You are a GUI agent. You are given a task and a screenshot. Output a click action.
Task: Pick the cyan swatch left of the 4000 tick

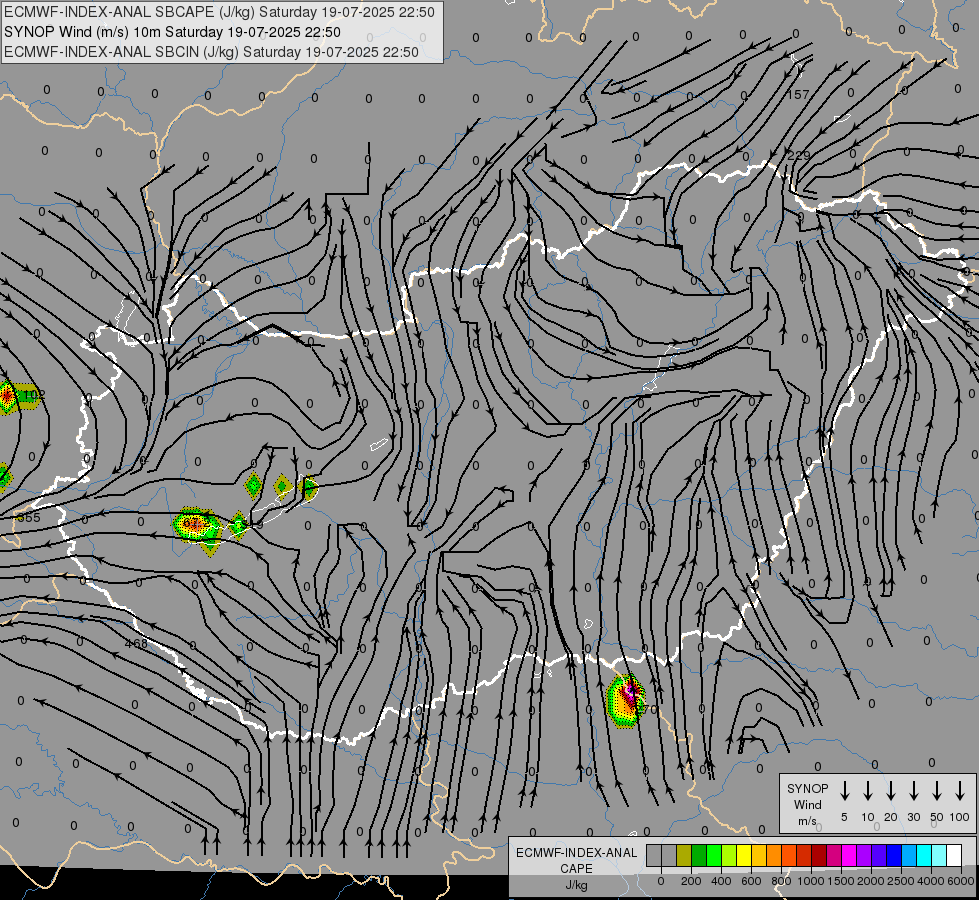(923, 855)
